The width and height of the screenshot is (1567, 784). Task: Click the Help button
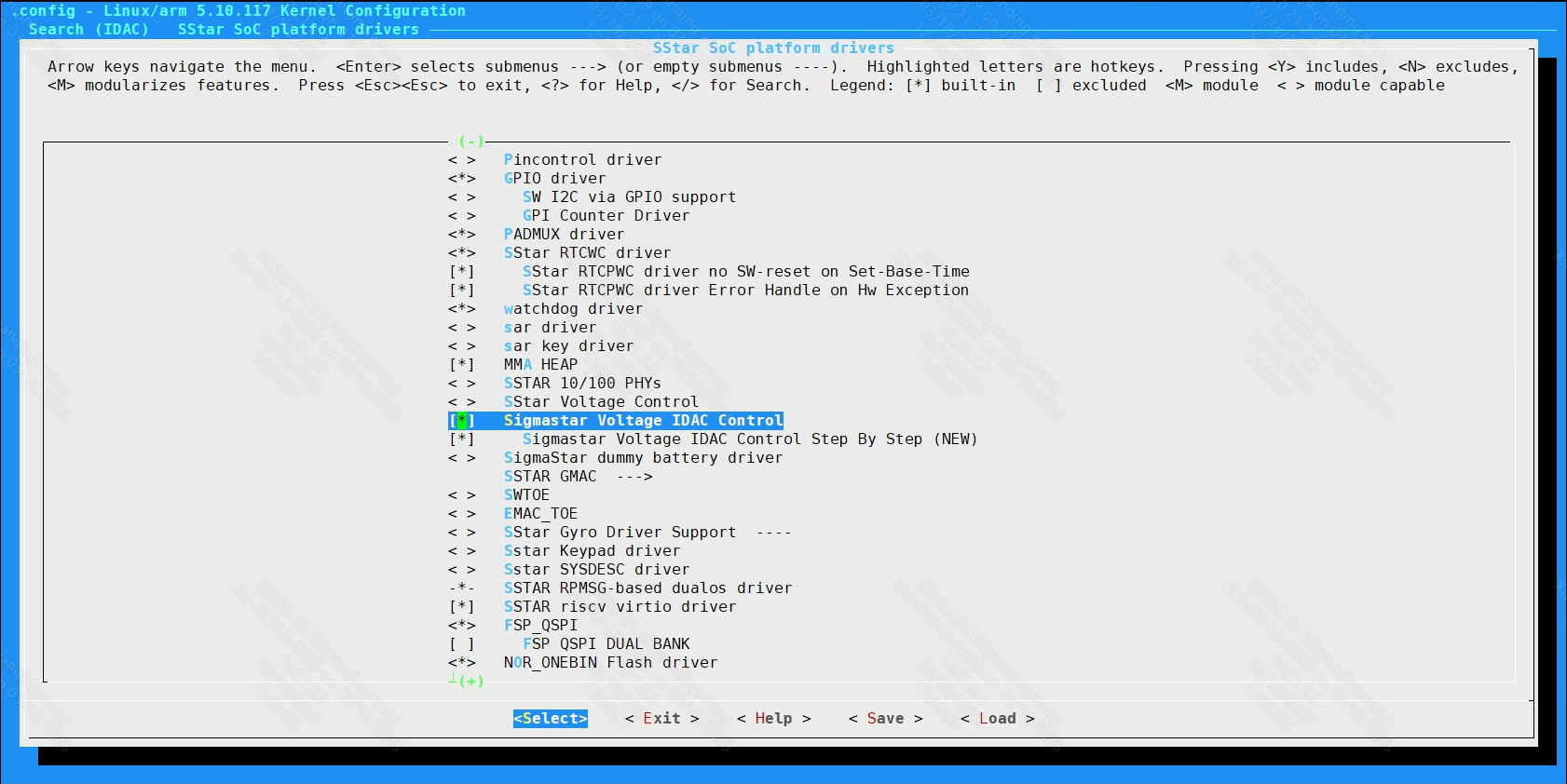(x=774, y=719)
